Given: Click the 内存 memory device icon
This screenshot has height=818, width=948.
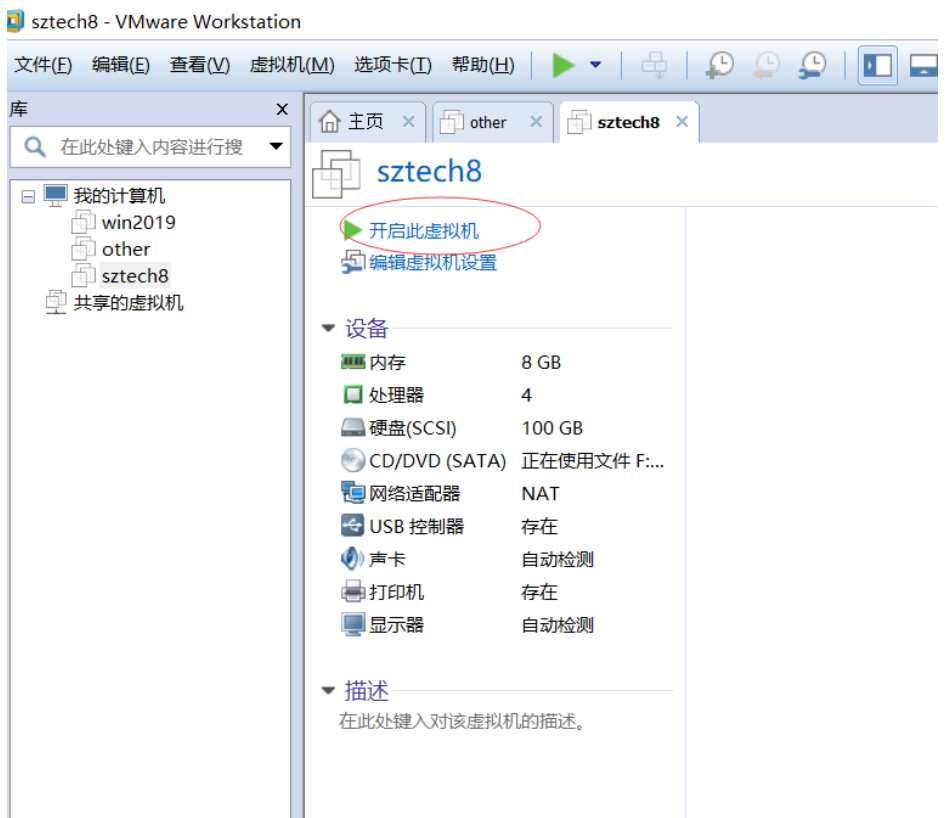Looking at the screenshot, I should coord(353,362).
